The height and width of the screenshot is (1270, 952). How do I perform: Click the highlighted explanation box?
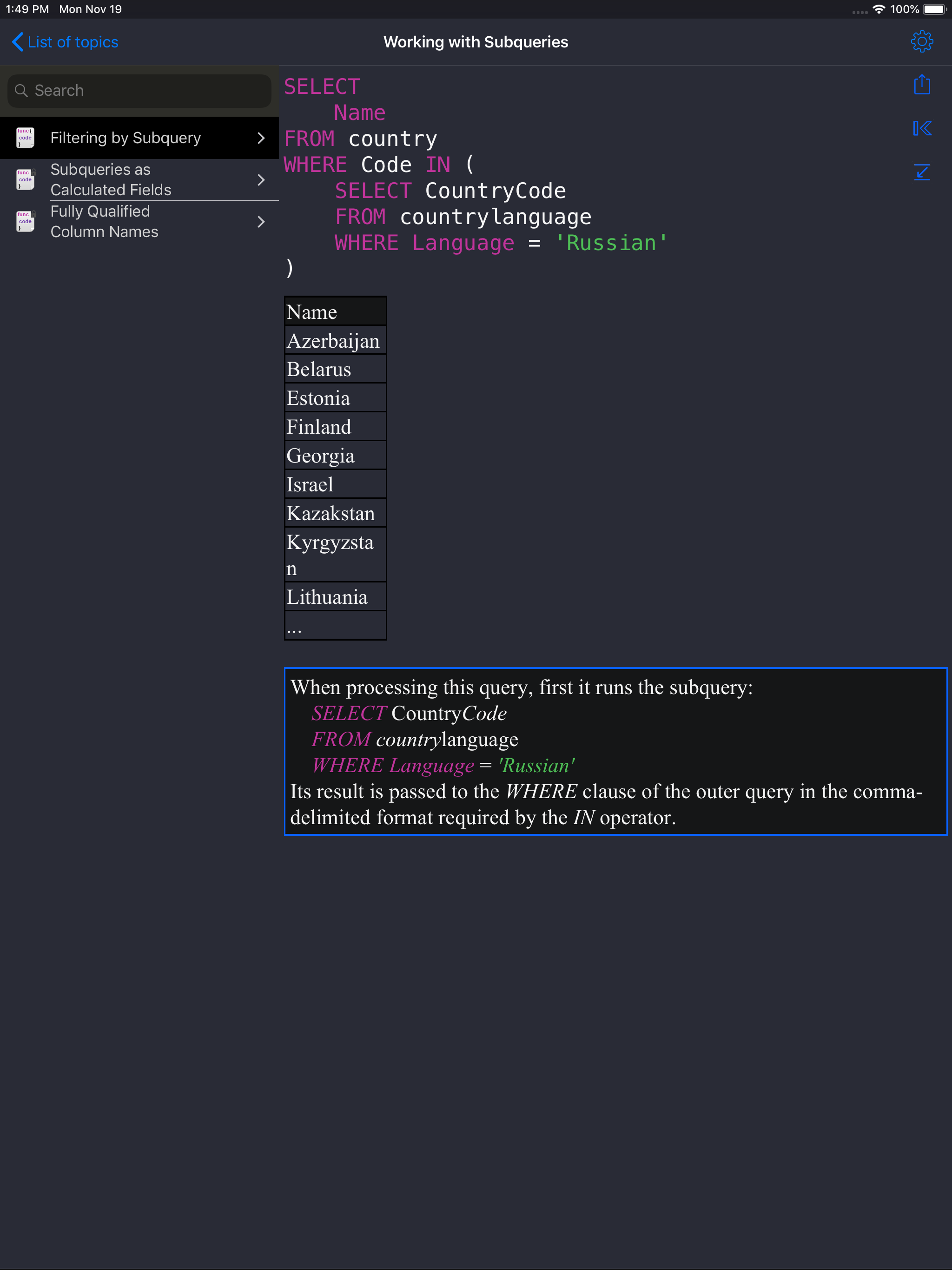coord(615,751)
